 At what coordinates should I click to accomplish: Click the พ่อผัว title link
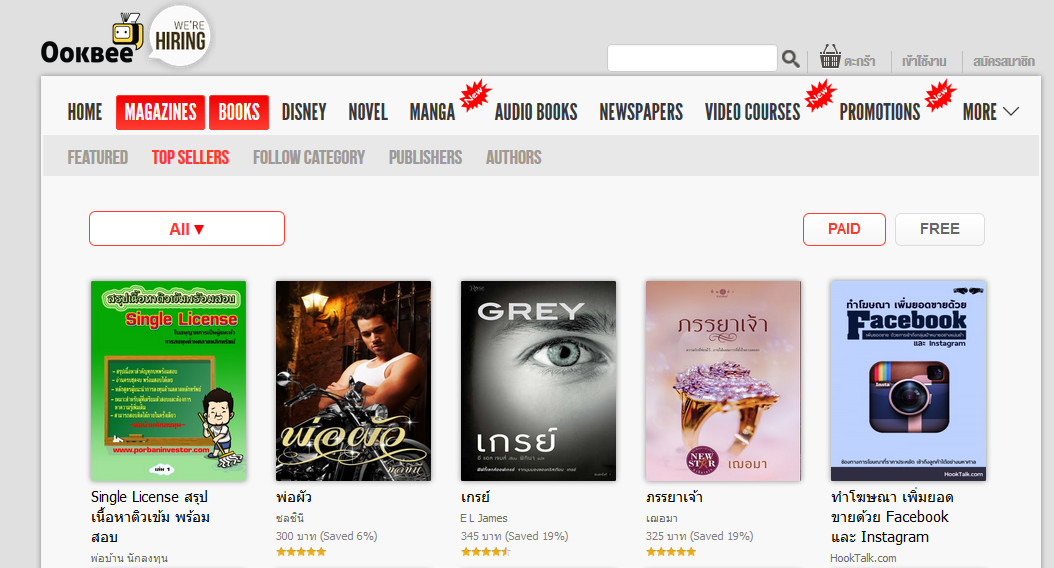294,497
